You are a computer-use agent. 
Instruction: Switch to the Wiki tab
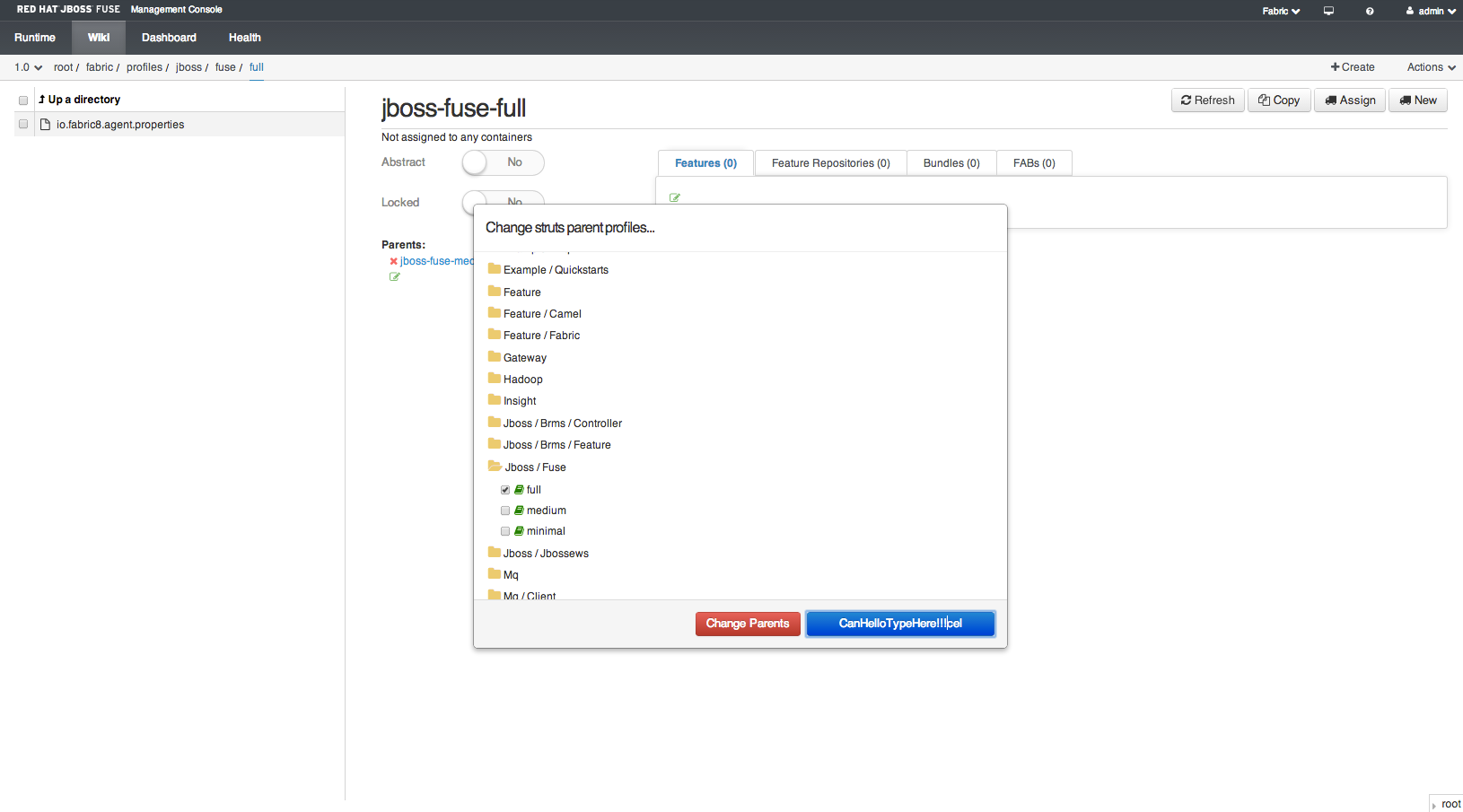pyautogui.click(x=99, y=38)
